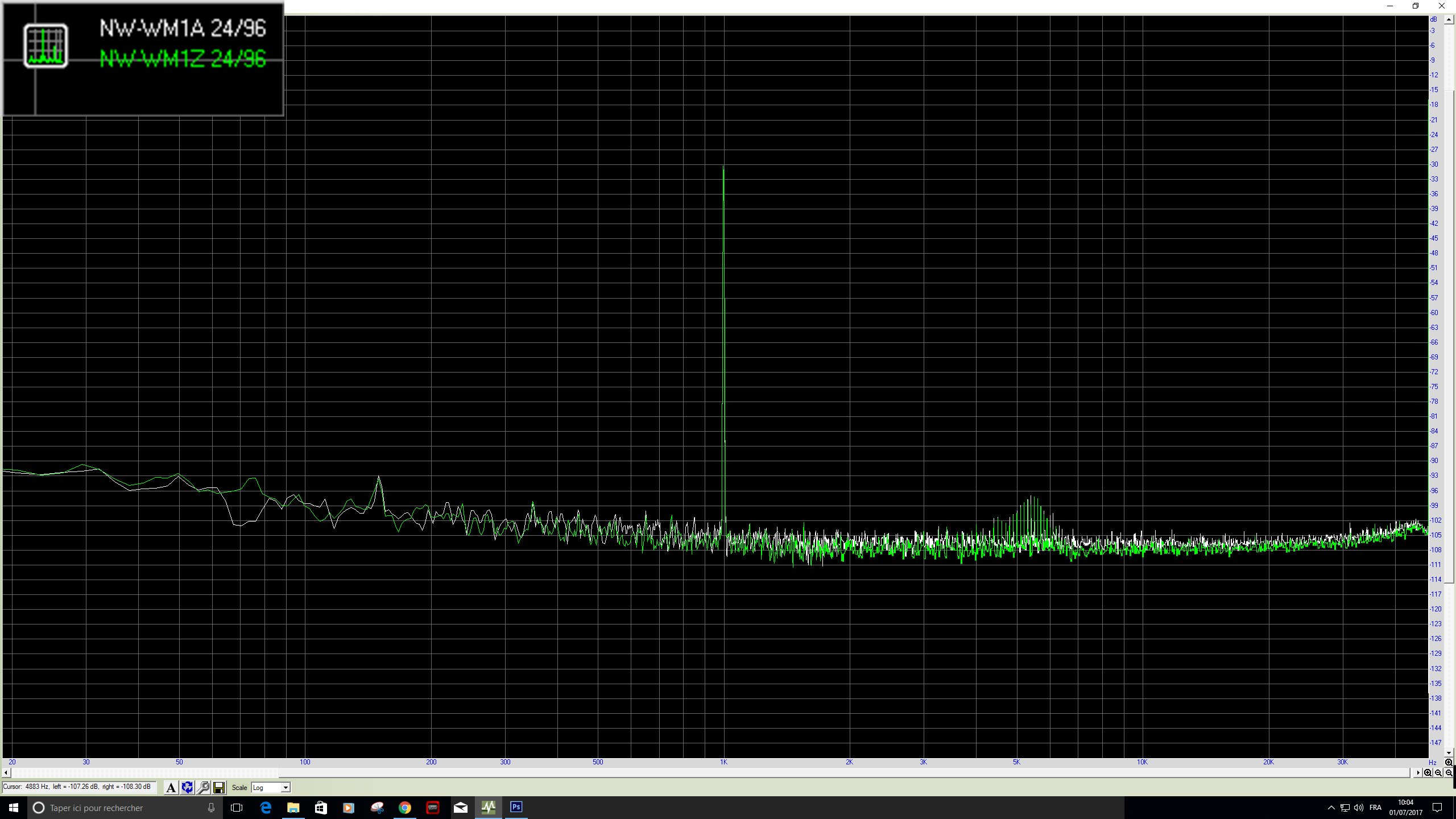Click the horizontal scrollbar's left arrow
Viewport: 1456px width, 819px height.
(6, 772)
